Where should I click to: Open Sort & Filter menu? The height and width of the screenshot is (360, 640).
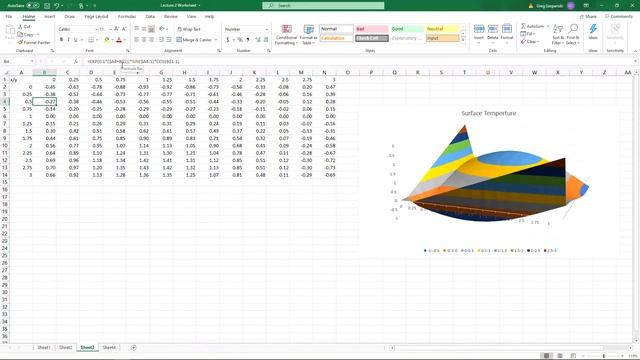[558, 34]
